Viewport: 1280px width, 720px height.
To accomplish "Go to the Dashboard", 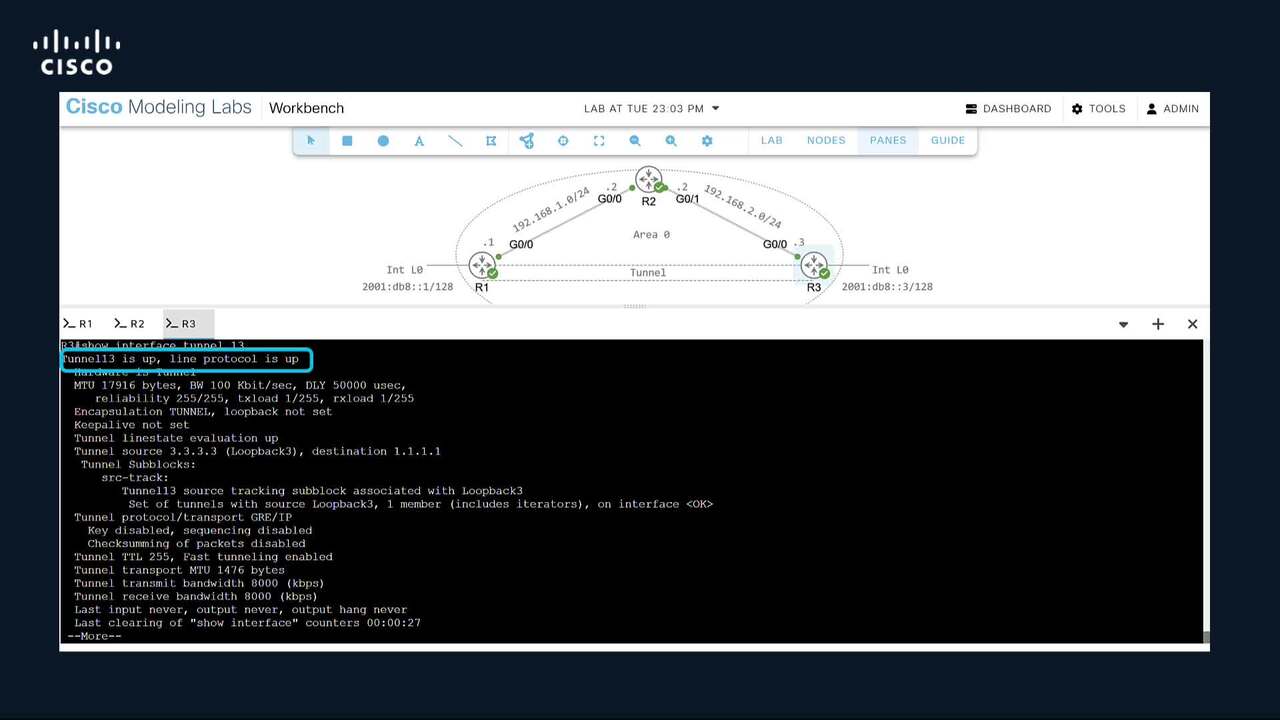I will click(1008, 108).
